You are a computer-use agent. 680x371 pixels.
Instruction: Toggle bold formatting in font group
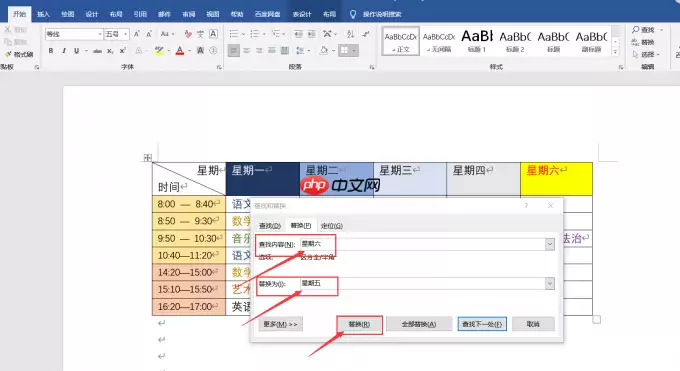[x=51, y=51]
